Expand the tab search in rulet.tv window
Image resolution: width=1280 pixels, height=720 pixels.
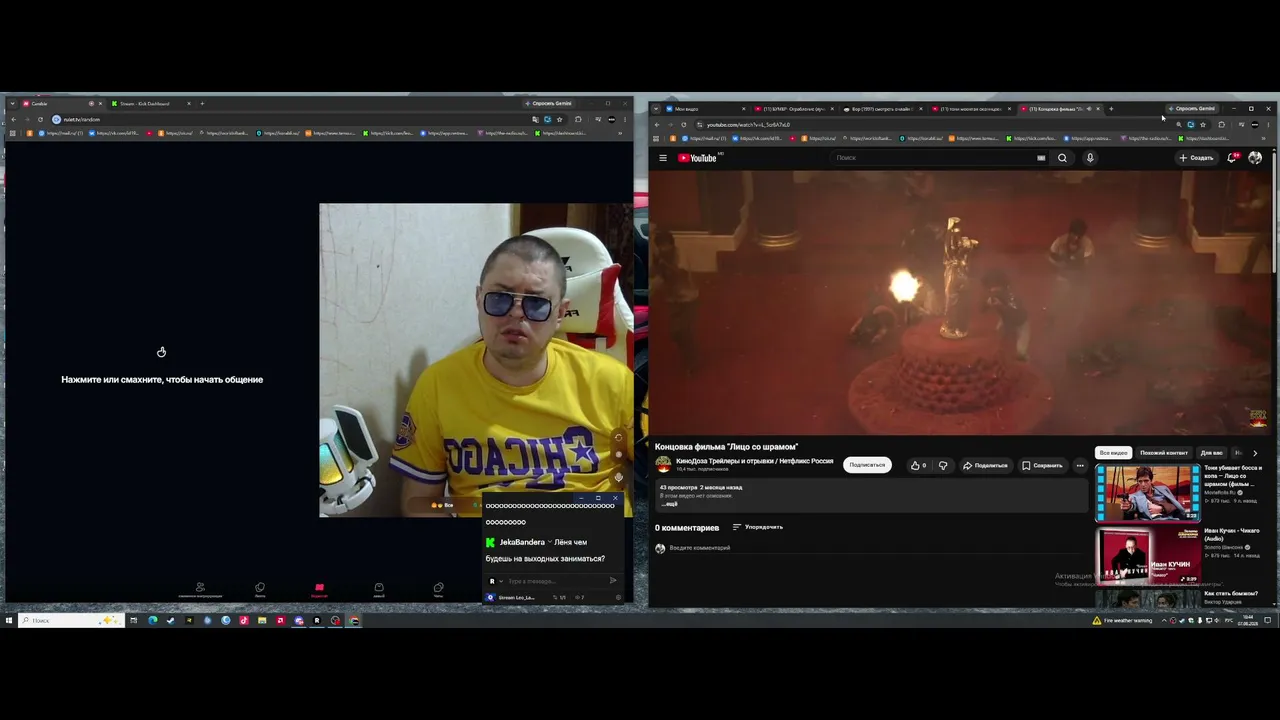12,103
